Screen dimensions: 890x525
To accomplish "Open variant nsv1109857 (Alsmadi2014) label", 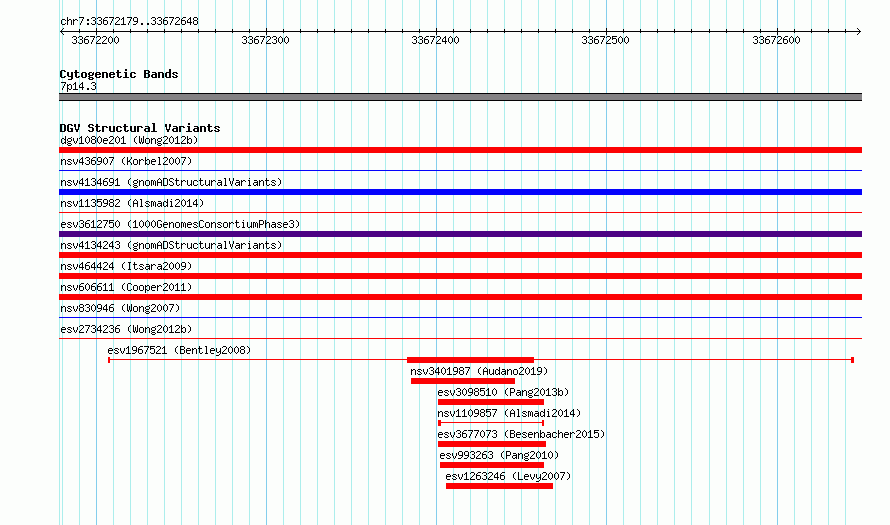I will pos(509,413).
